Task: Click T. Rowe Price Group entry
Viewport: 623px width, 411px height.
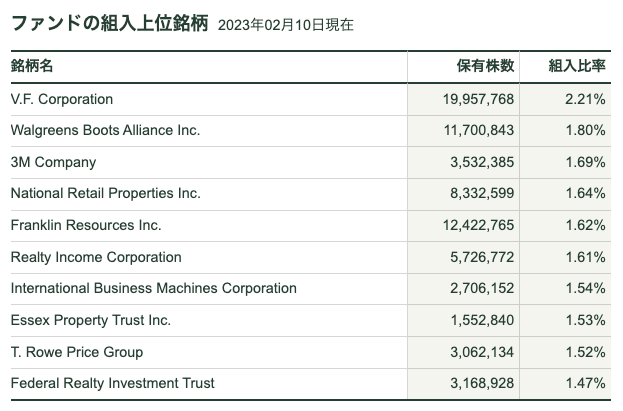Action: click(77, 352)
